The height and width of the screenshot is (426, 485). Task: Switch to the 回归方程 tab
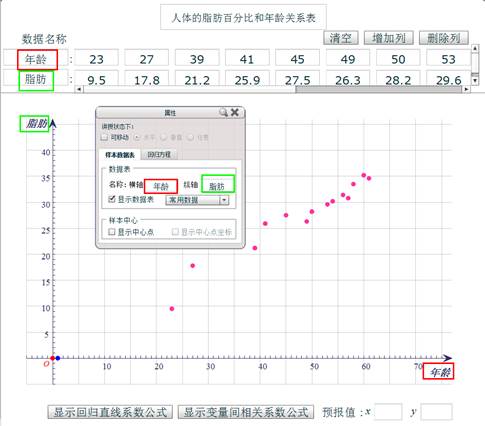pyautogui.click(x=159, y=154)
